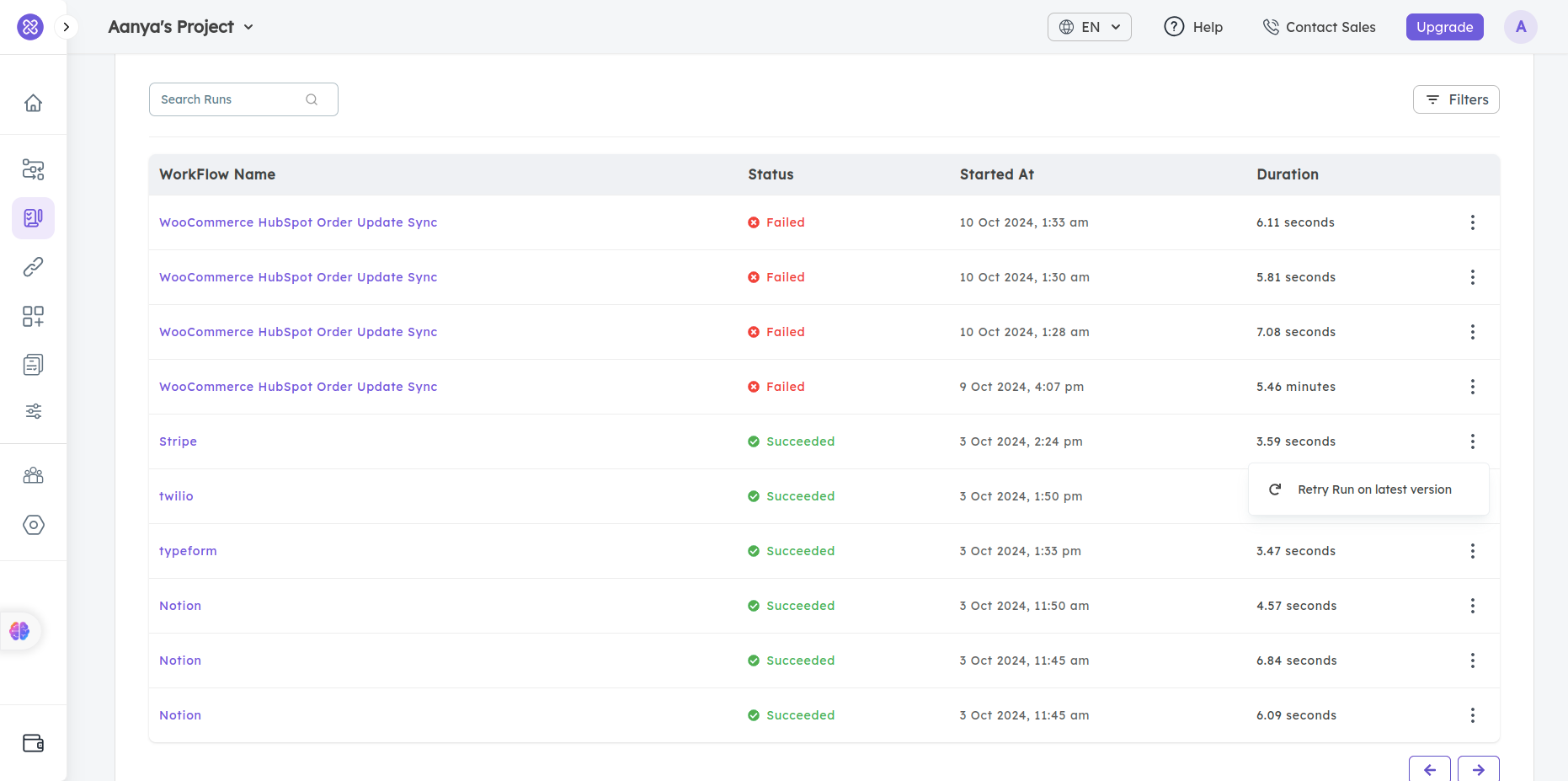Select Retry Run on latest version
Image resolution: width=1568 pixels, height=781 pixels.
pos(1368,489)
